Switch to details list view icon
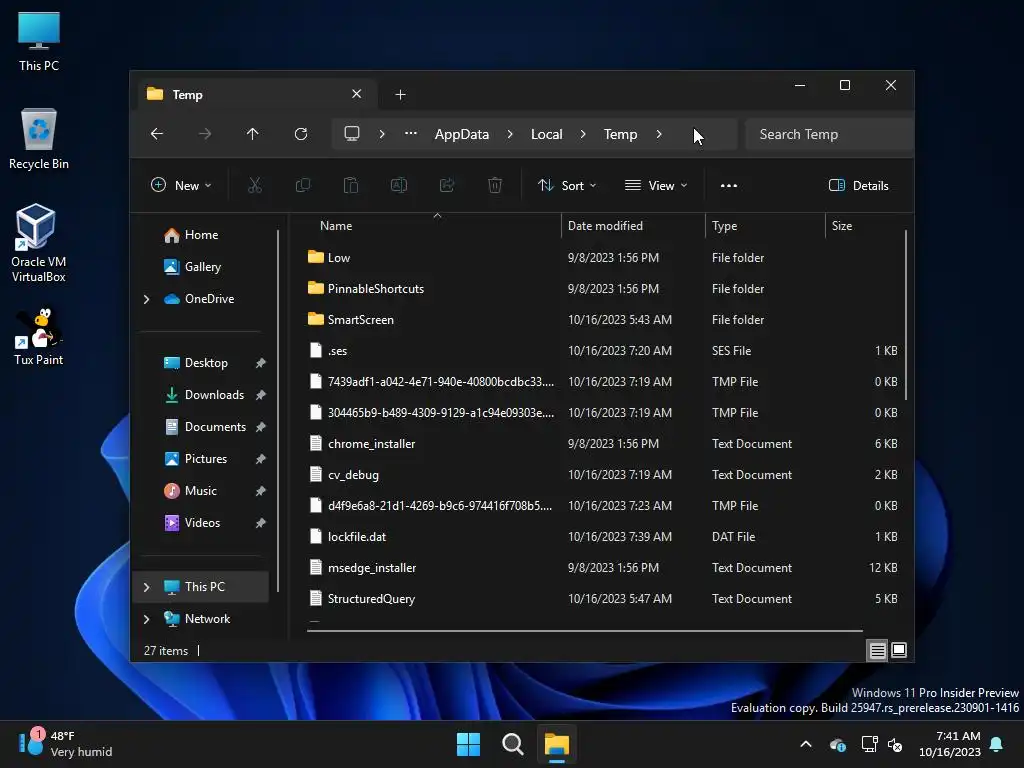This screenshot has width=1024, height=768. click(877, 650)
